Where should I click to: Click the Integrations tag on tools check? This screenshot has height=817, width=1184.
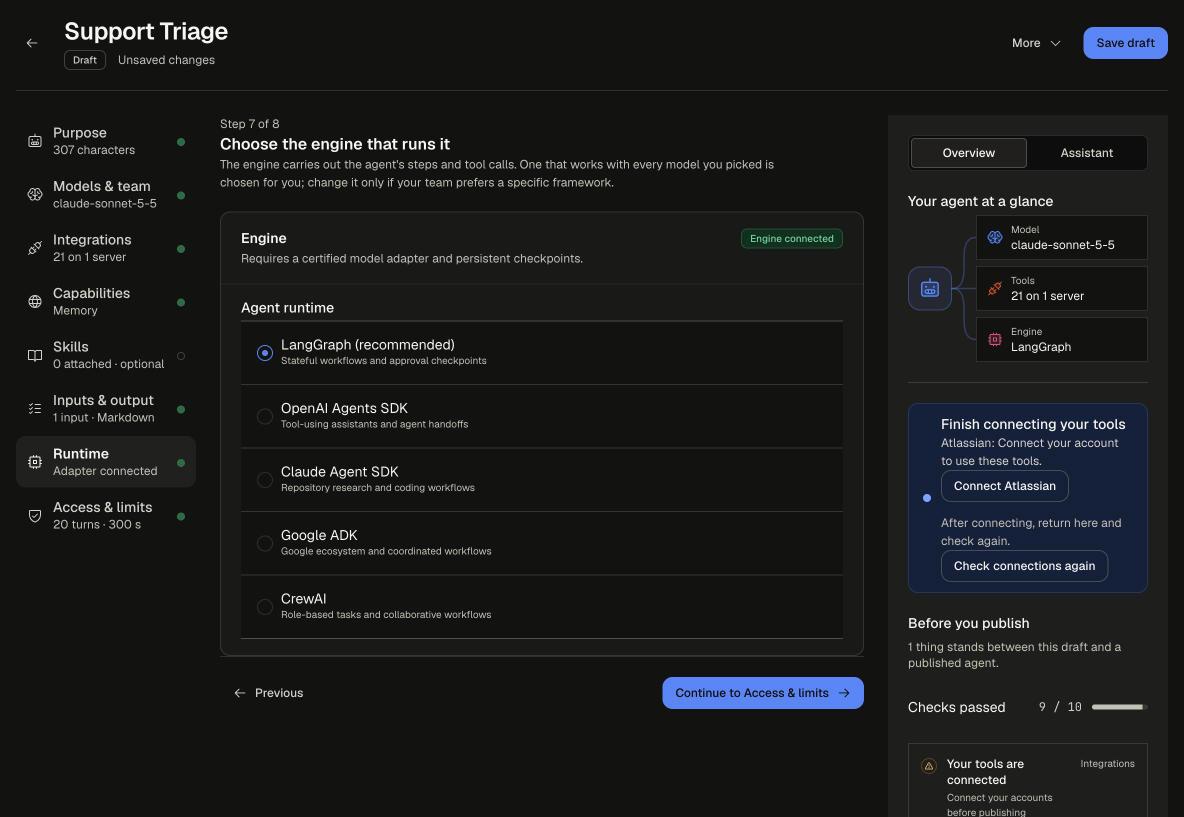click(x=1107, y=764)
